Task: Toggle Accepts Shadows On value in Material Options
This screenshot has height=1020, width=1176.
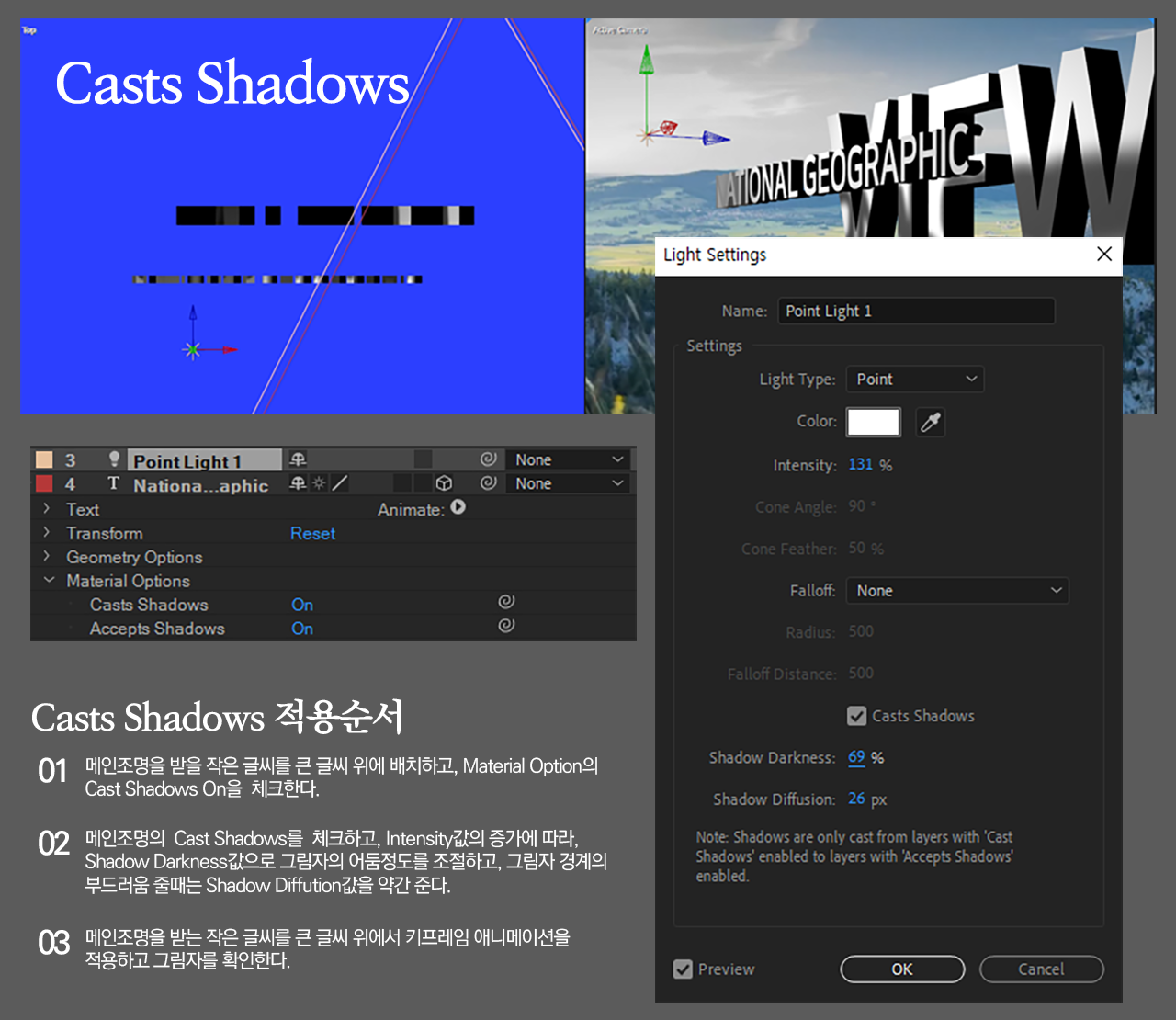Action: 302,629
